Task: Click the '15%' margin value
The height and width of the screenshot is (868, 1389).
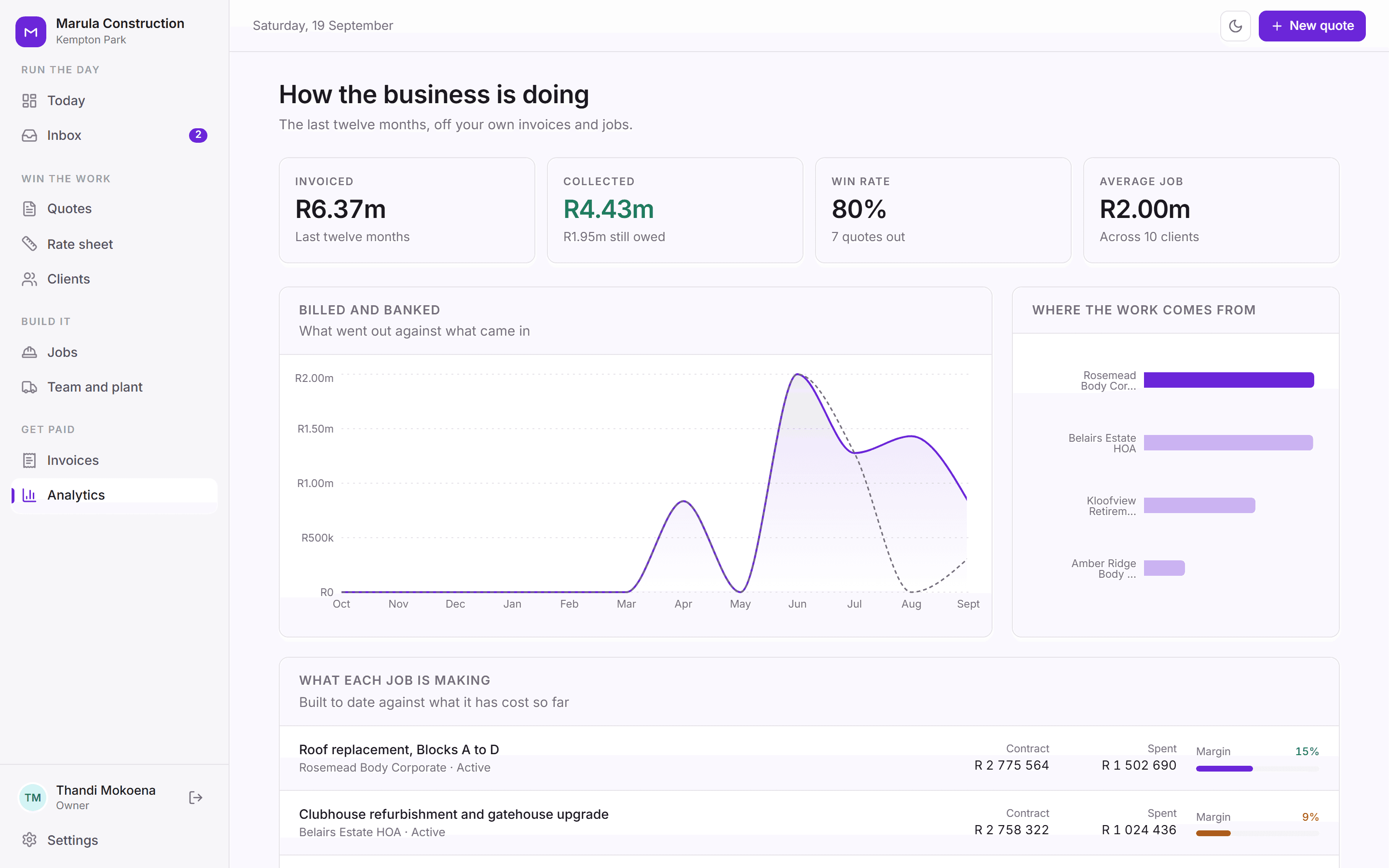Action: (1307, 751)
